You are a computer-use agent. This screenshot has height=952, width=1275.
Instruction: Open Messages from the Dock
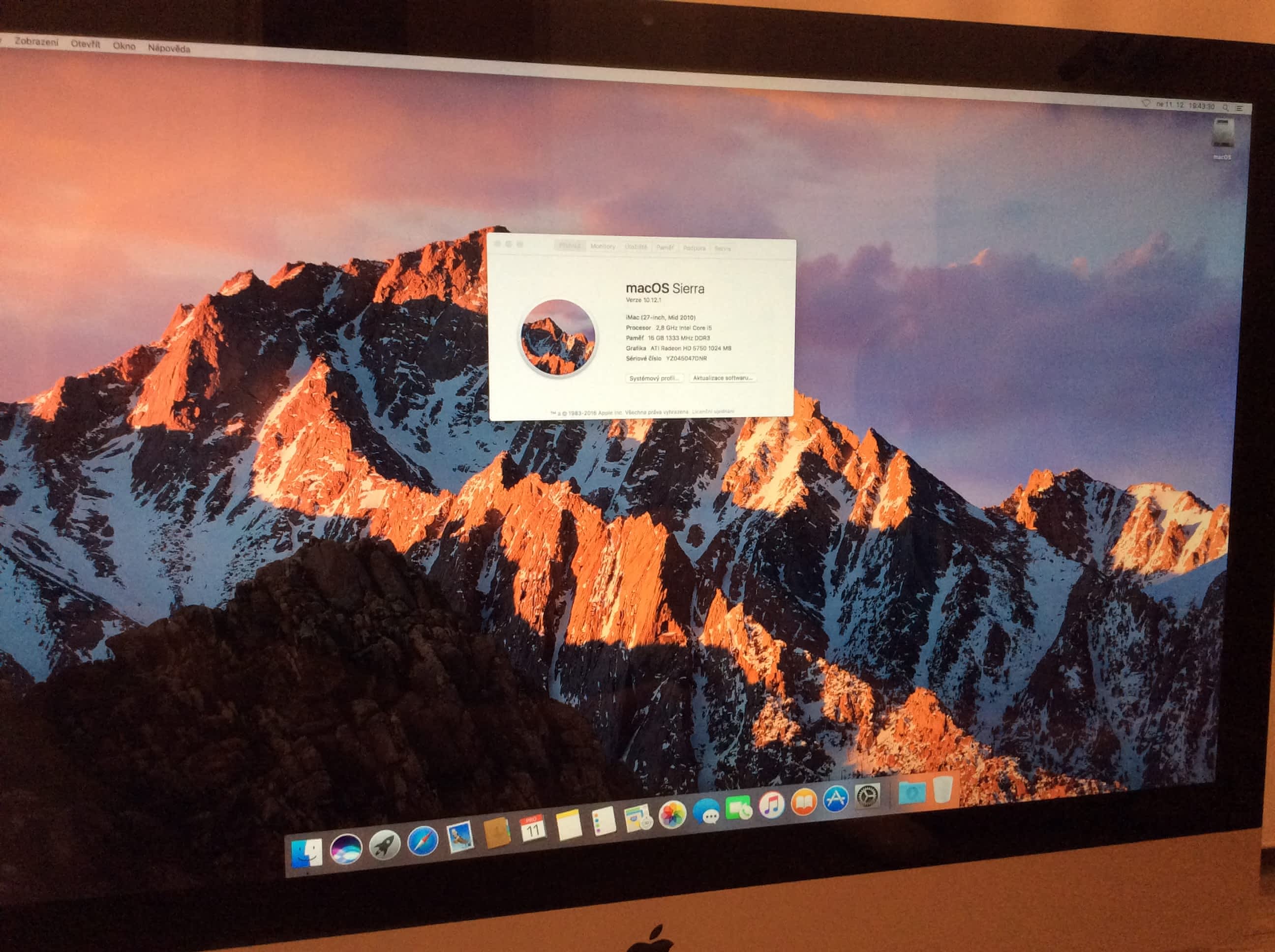tap(706, 812)
